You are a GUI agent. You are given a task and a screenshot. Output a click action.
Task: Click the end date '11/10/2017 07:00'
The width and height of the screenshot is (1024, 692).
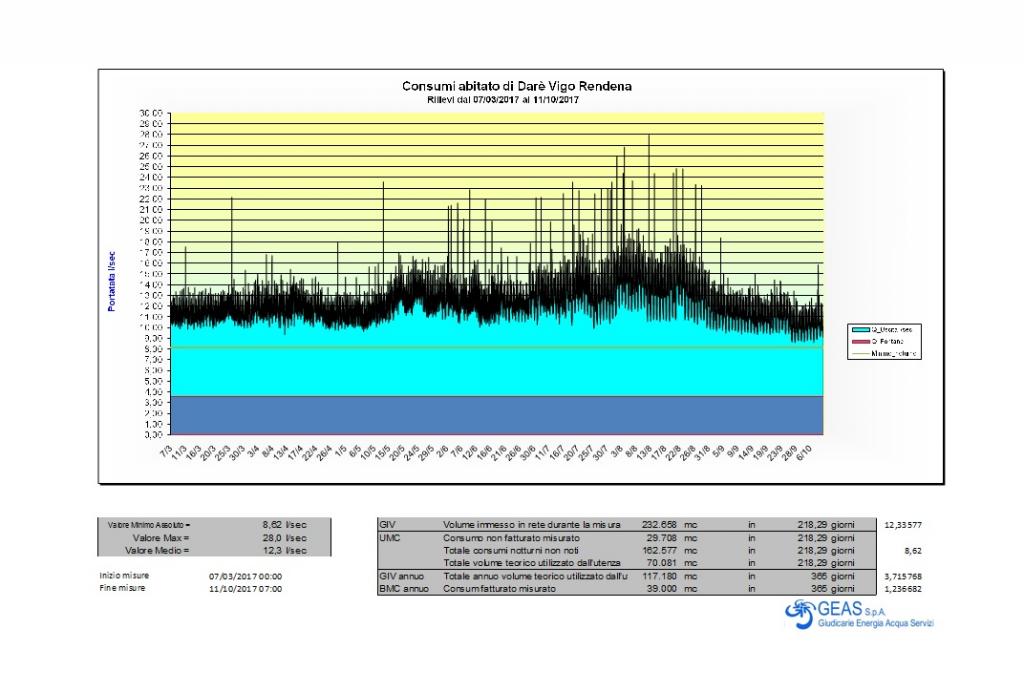[246, 589]
